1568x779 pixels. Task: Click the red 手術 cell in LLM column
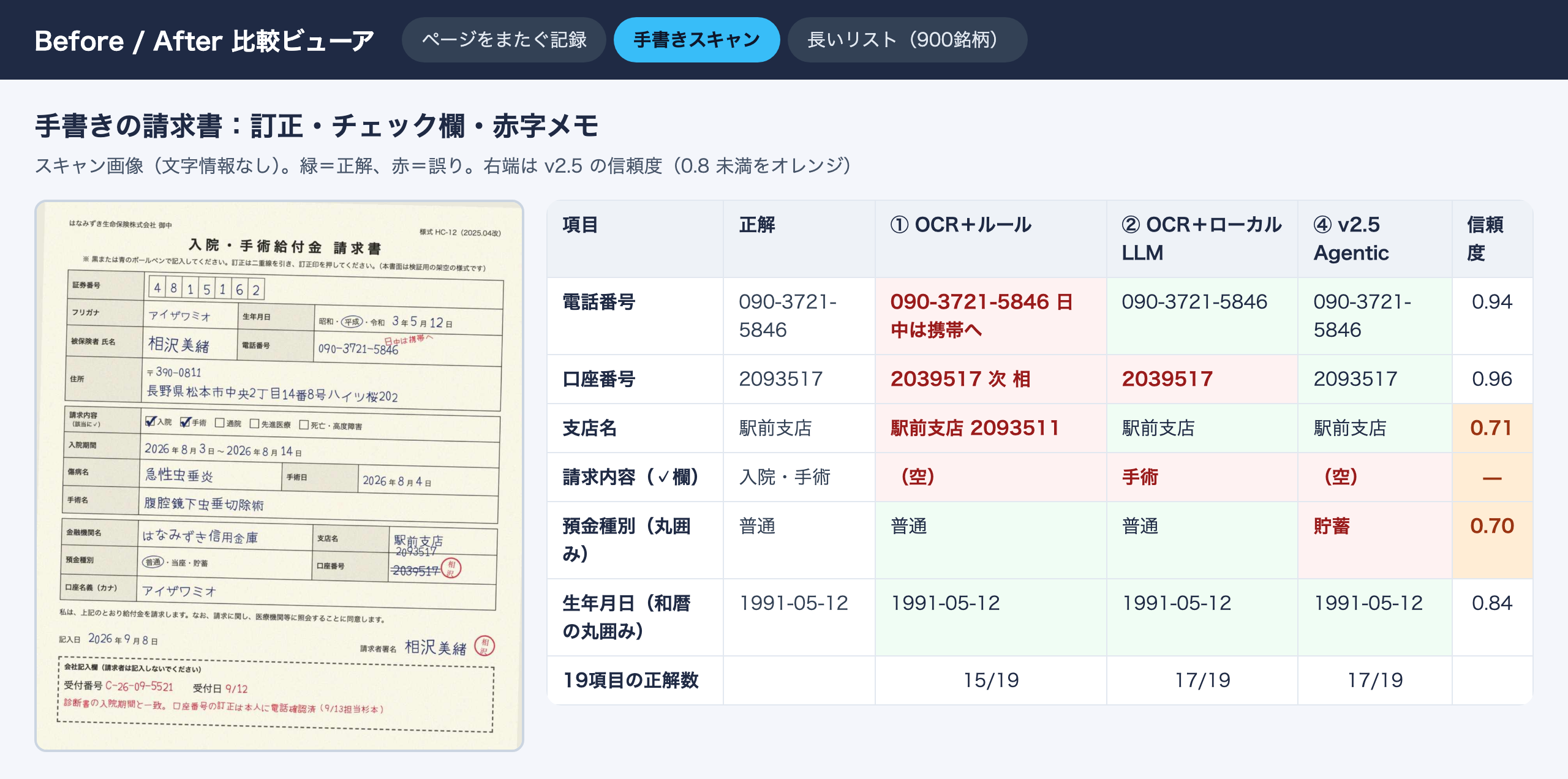click(x=1202, y=477)
